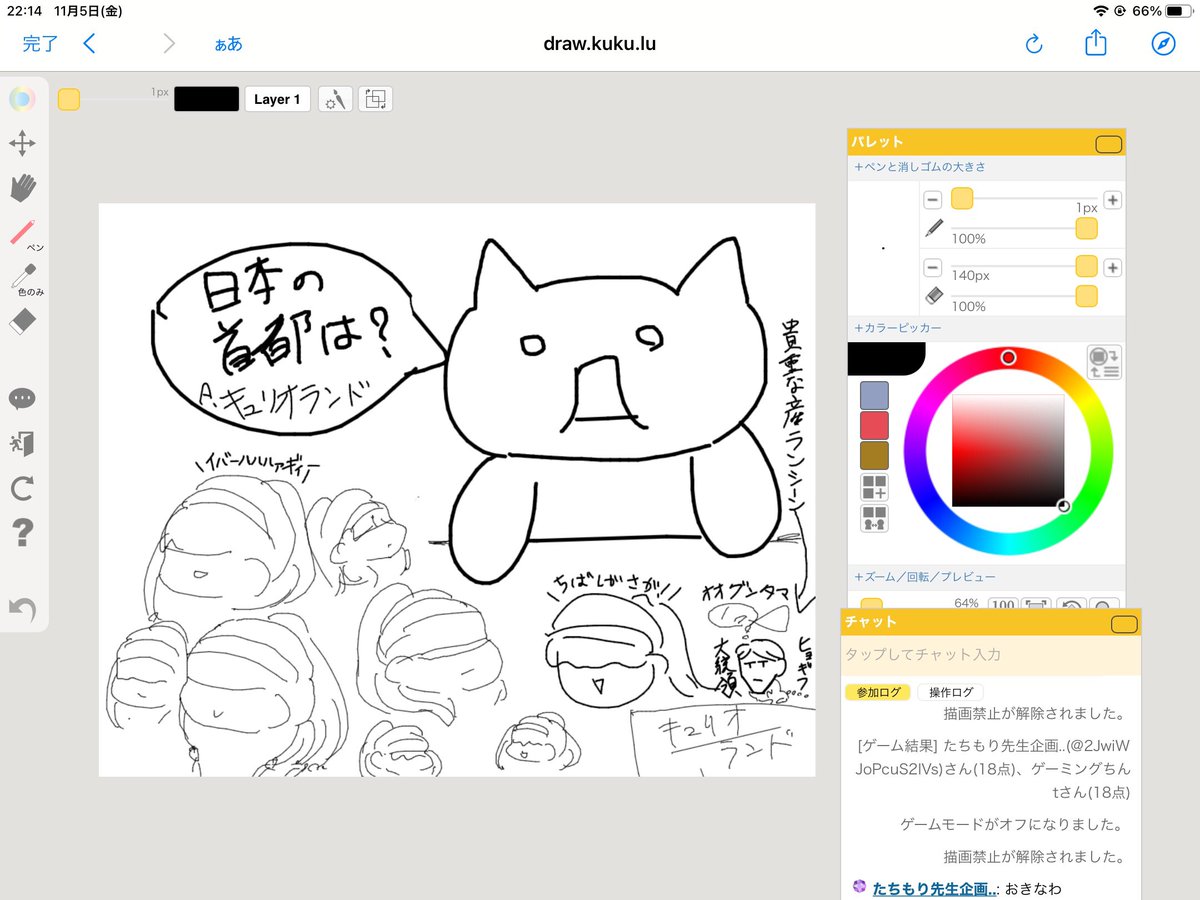
Task: Go back with Safari chevron
Action: point(90,44)
